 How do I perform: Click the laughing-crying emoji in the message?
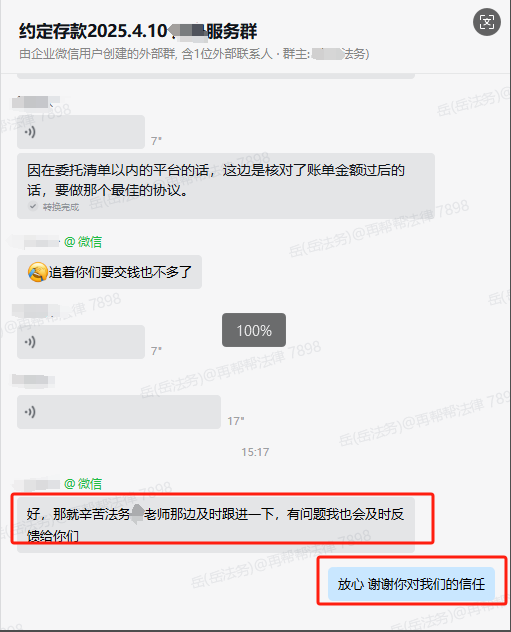tap(37, 272)
